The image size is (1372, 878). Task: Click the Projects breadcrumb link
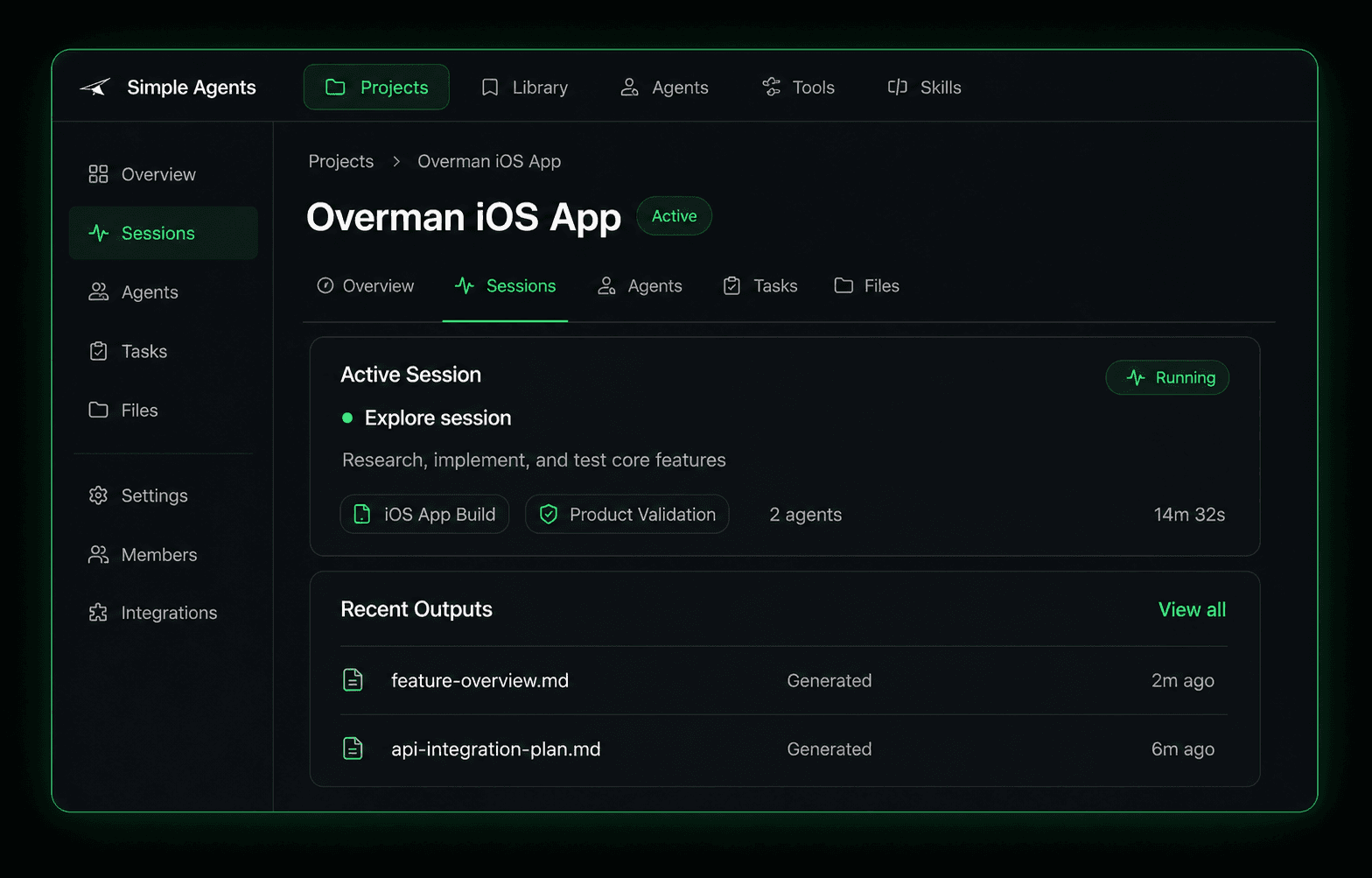pos(341,161)
